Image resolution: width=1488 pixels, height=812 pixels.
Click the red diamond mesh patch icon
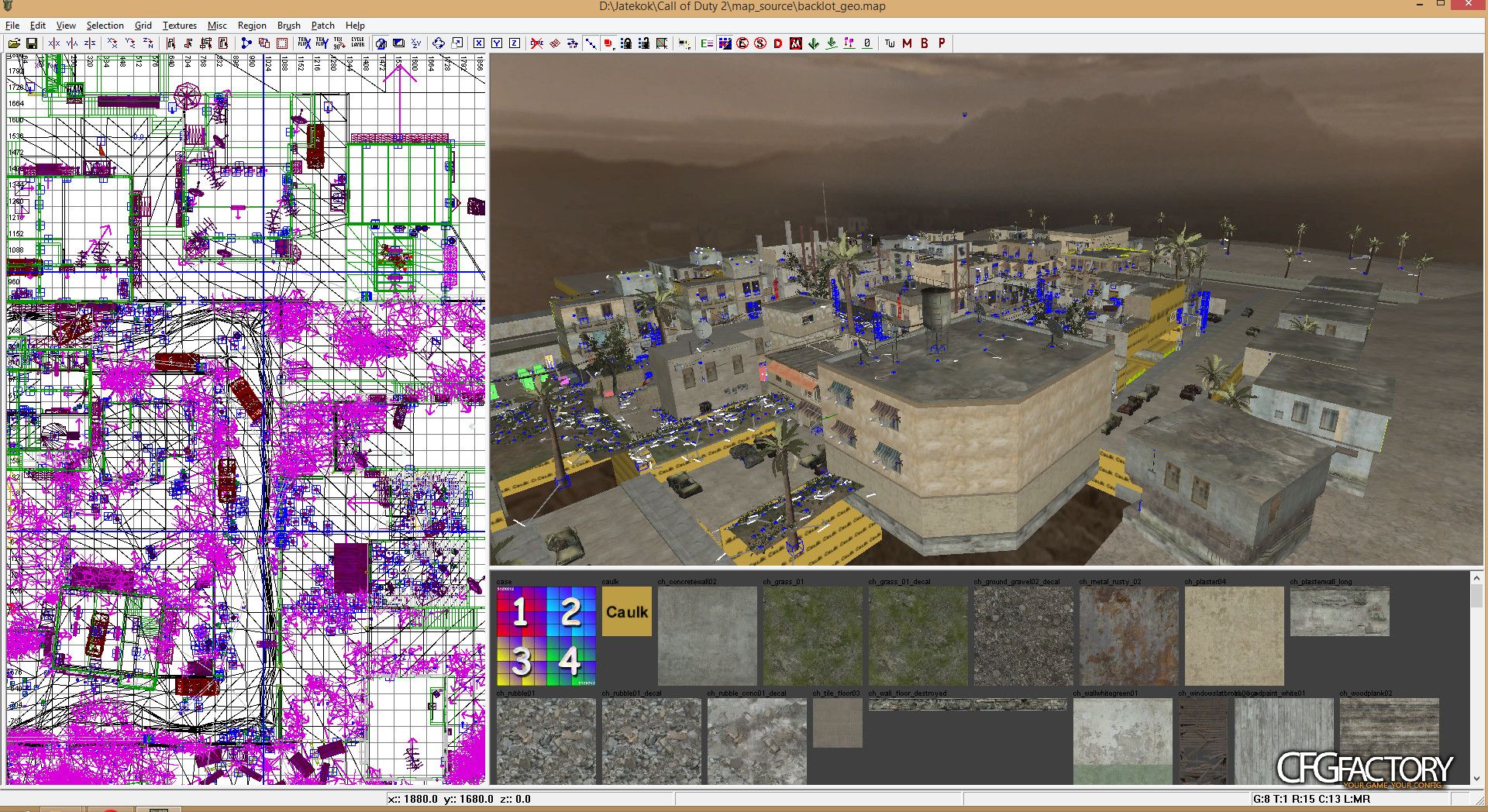click(x=555, y=43)
